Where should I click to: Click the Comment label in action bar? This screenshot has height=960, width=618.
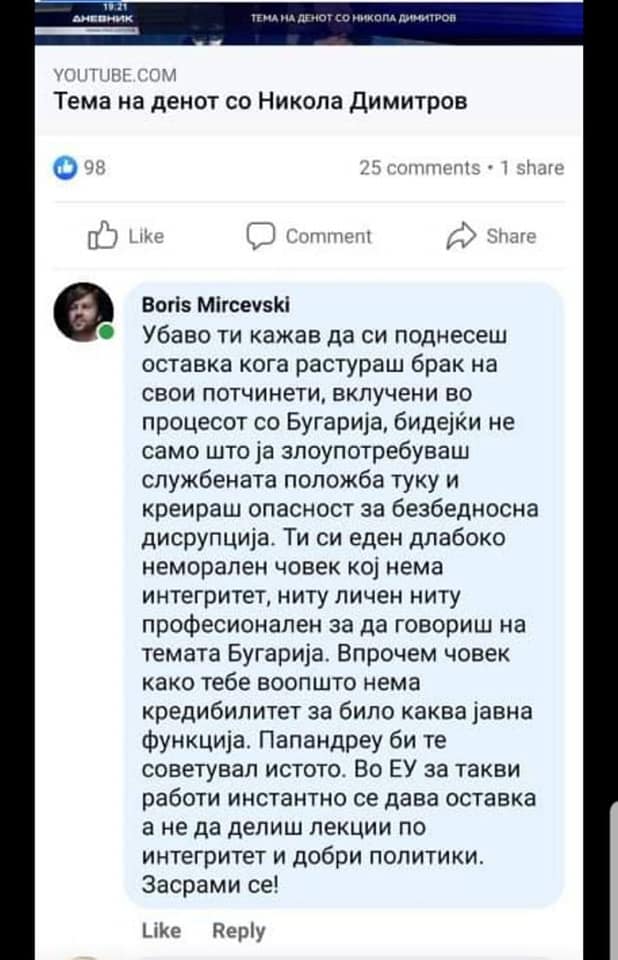point(328,236)
